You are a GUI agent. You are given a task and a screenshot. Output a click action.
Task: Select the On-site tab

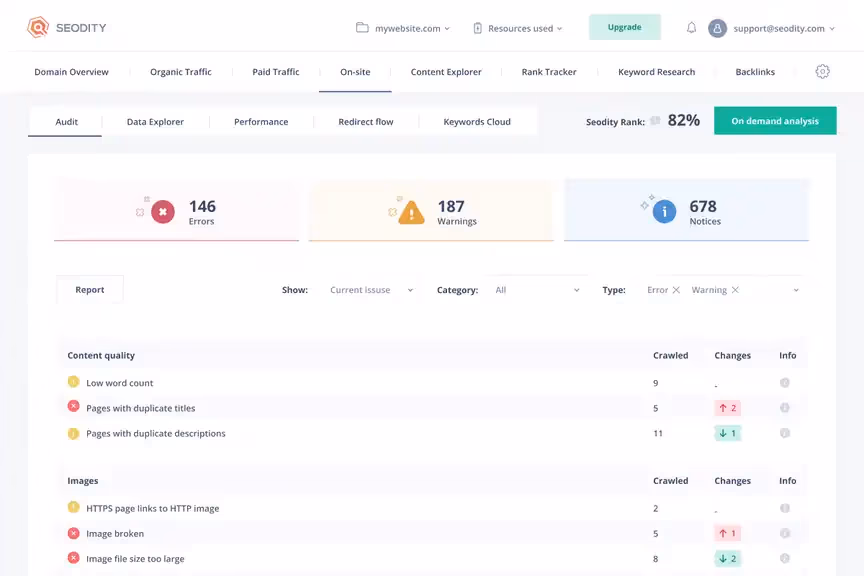[x=355, y=72]
